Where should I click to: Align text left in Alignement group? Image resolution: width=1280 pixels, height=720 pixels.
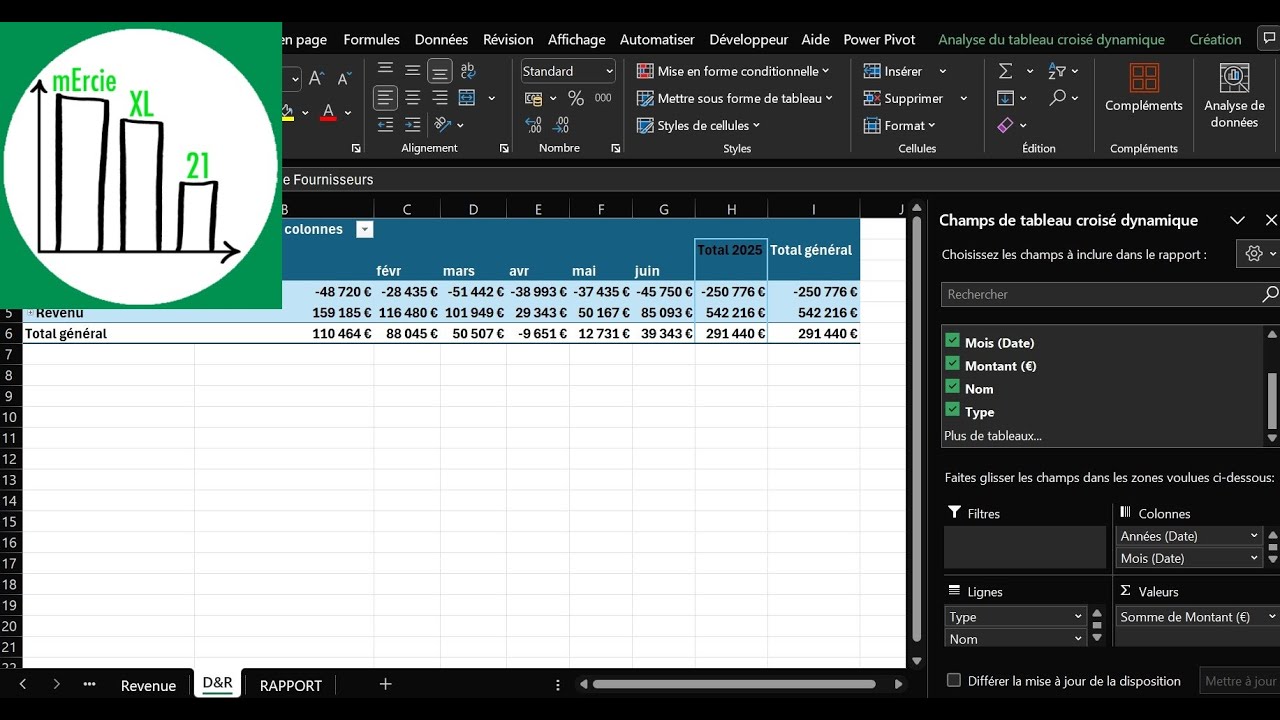pos(385,98)
